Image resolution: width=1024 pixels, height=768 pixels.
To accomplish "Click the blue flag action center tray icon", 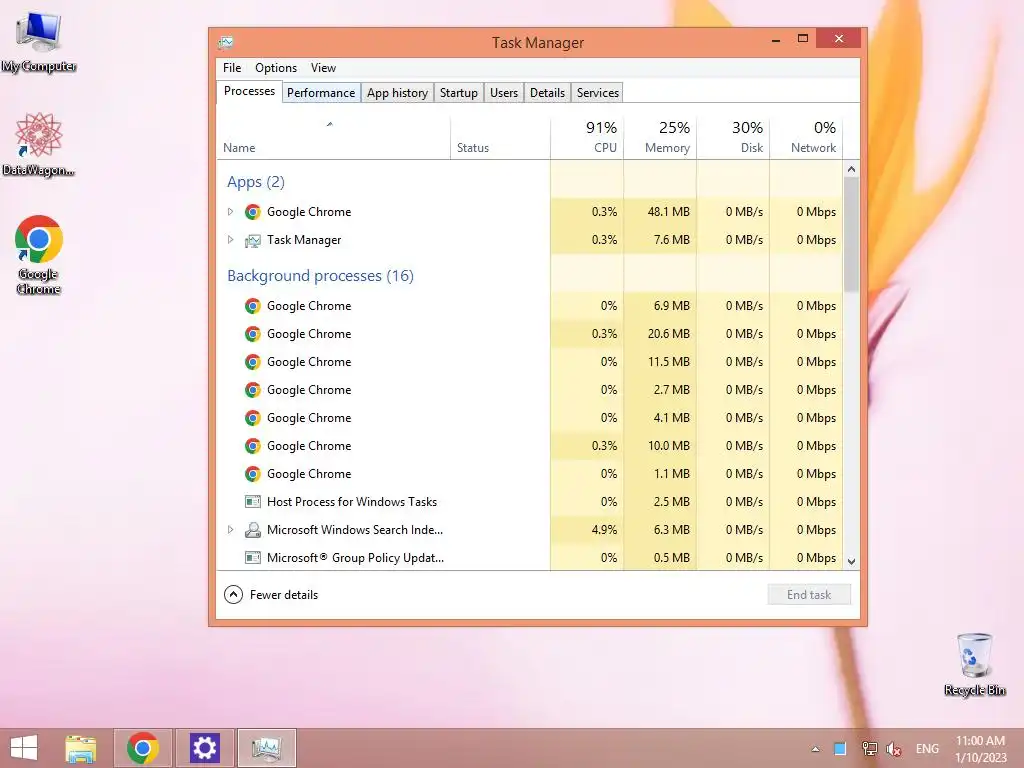I will pyautogui.click(x=840, y=748).
